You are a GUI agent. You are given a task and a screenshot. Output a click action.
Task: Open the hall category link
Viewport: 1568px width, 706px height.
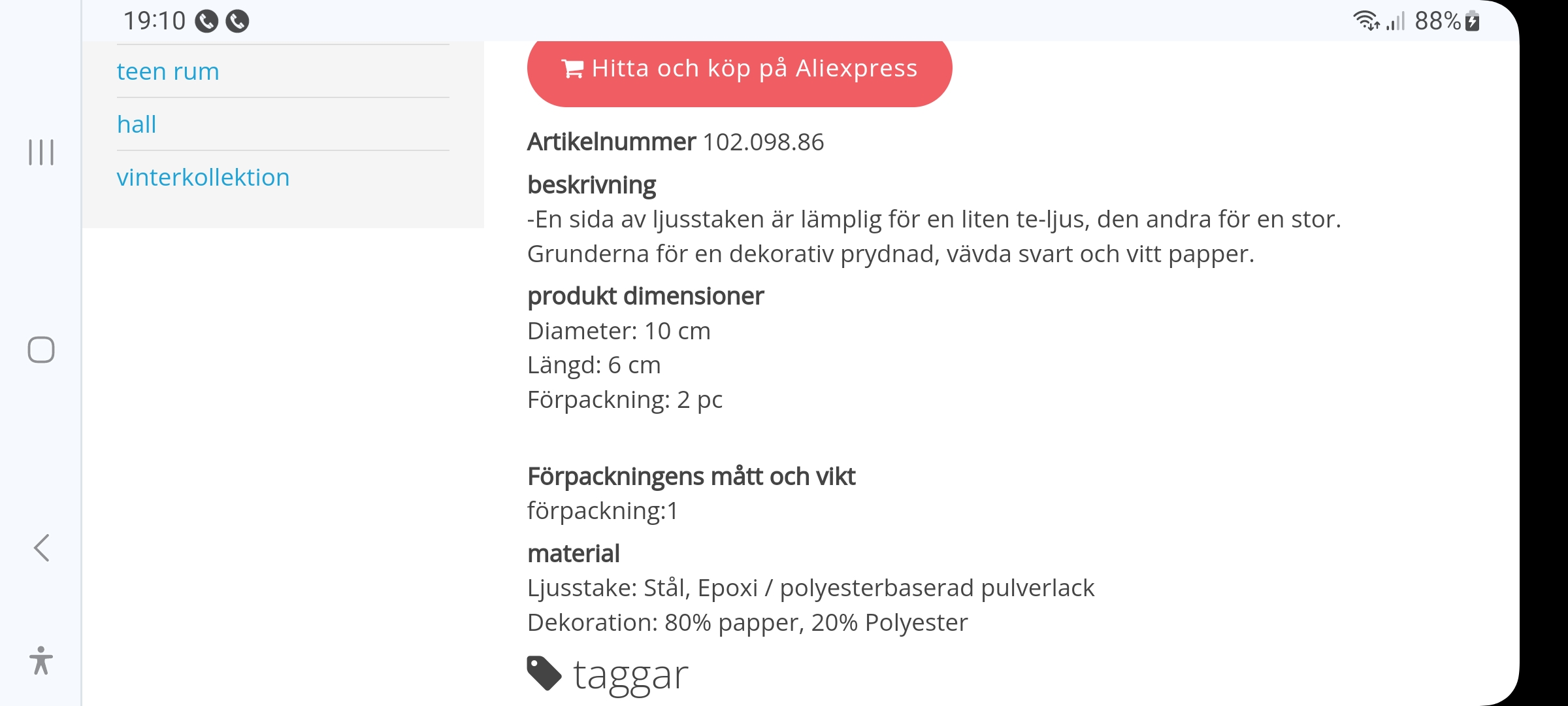pos(137,124)
